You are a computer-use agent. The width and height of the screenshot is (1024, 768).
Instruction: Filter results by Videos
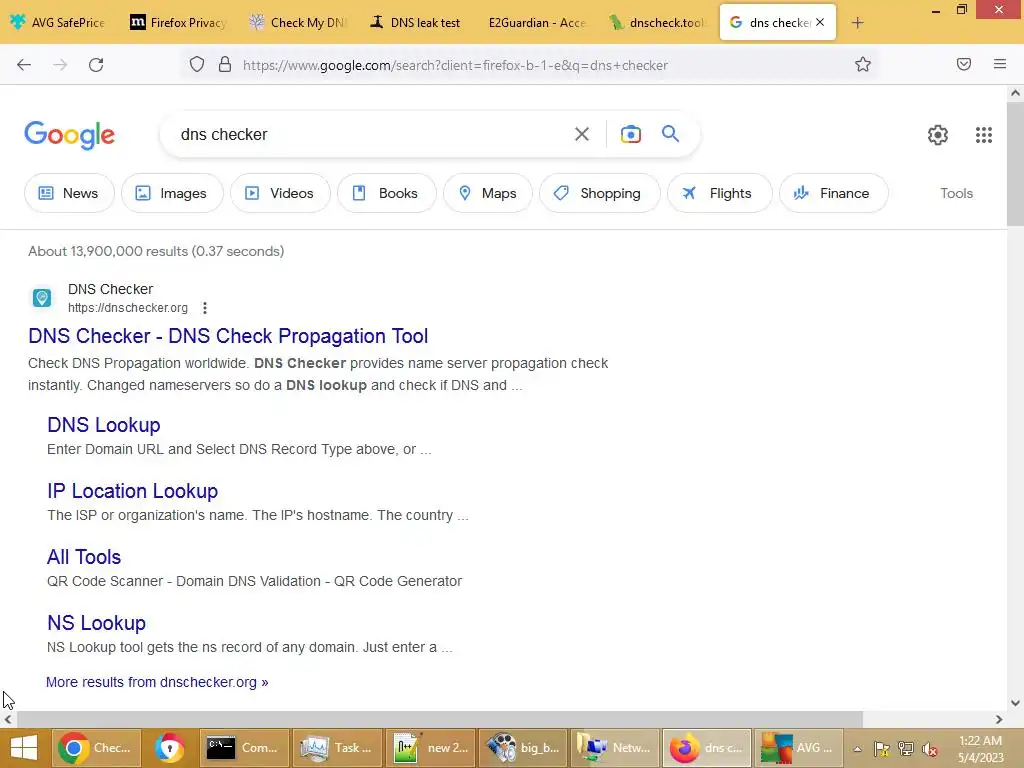280,193
